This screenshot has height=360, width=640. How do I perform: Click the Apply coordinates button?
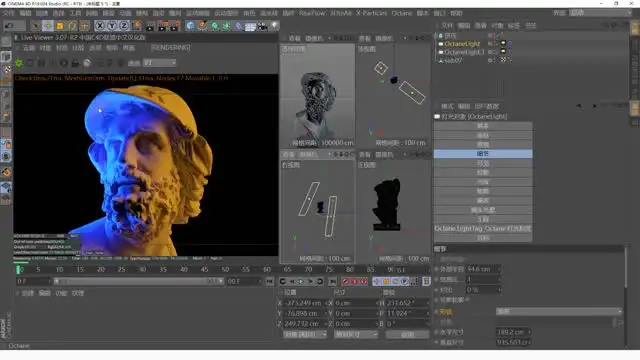[407, 334]
